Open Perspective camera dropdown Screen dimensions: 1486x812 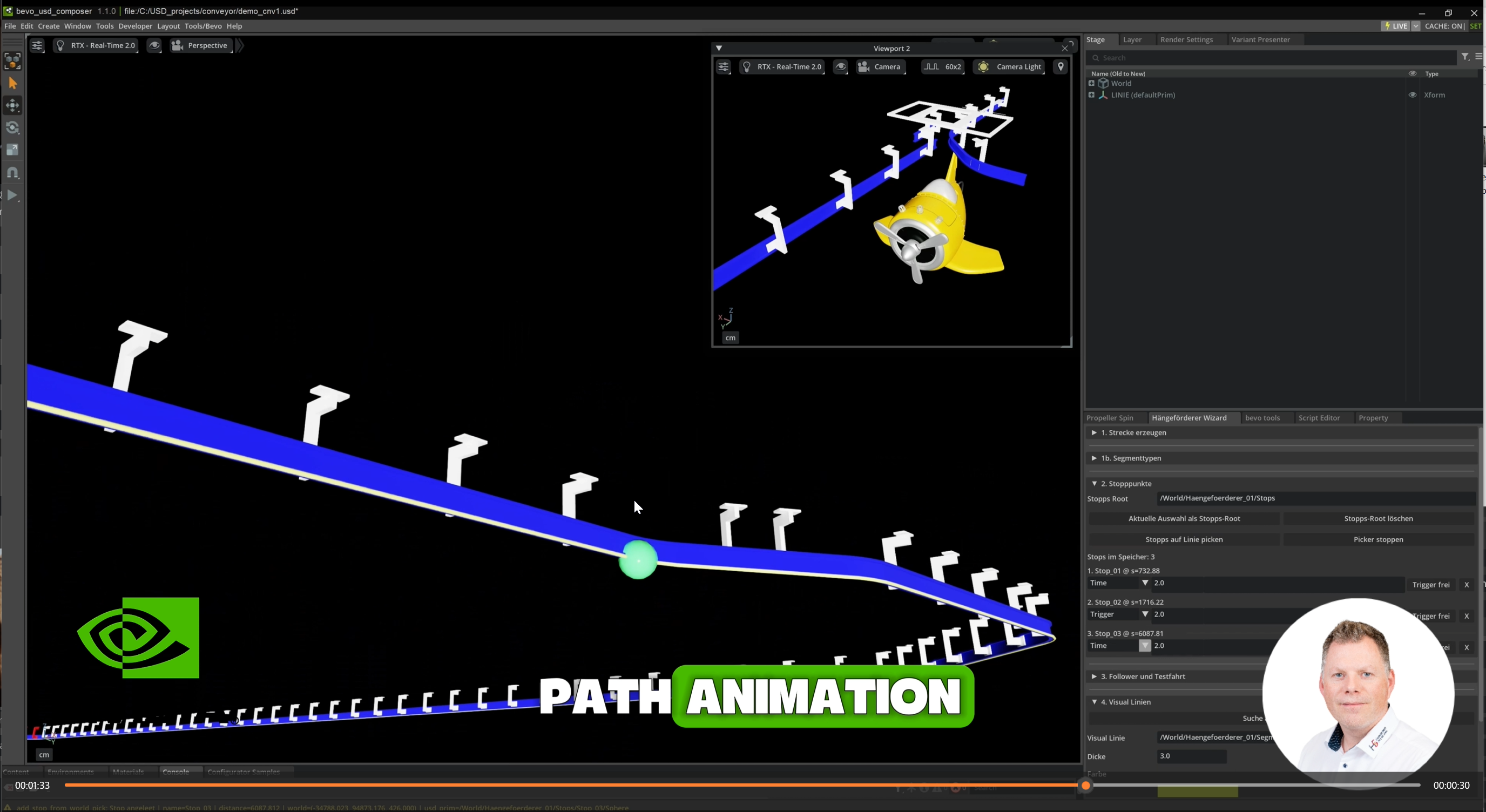(x=201, y=45)
